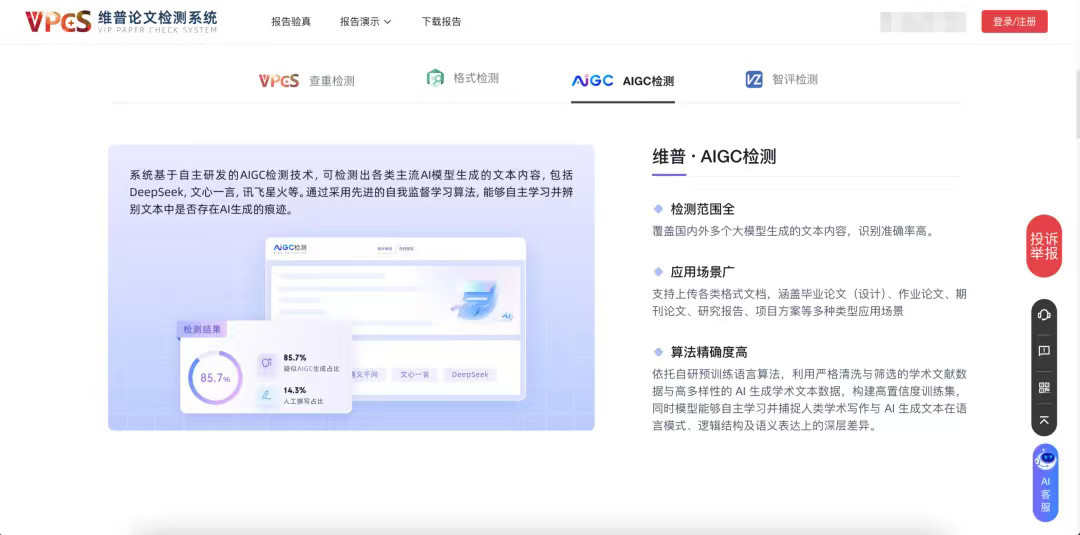The image size is (1080, 535).
Task: Click the 应用场景广 heading
Action: pos(703,271)
